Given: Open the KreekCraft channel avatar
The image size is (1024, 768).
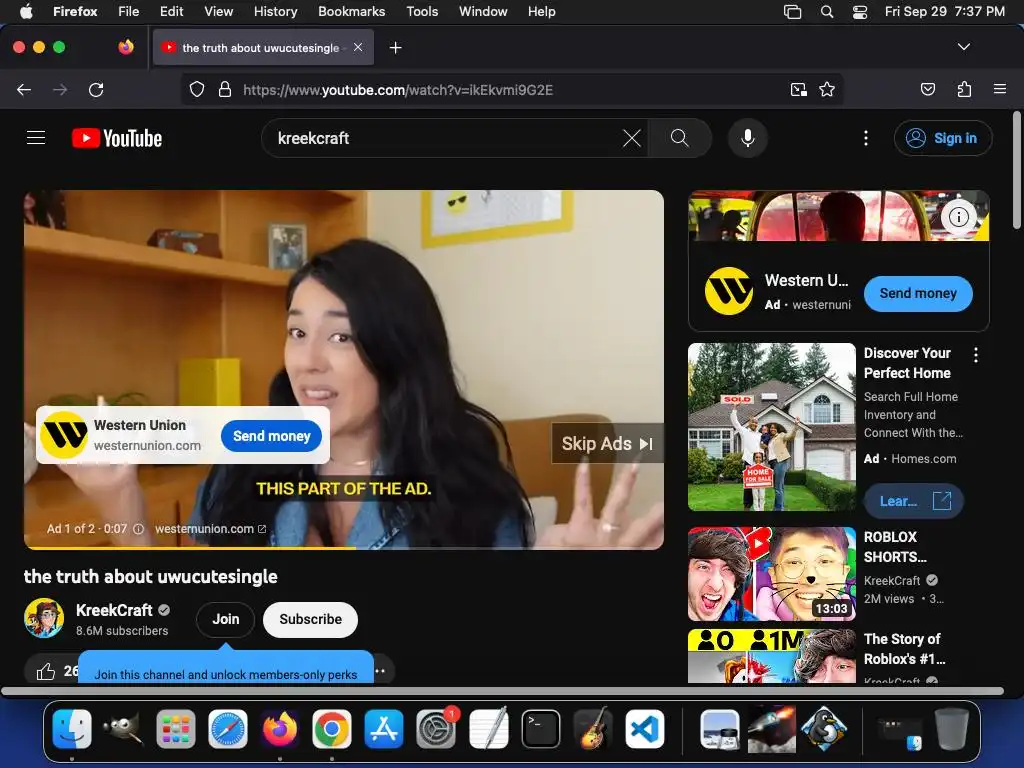Looking at the screenshot, I should (x=44, y=618).
